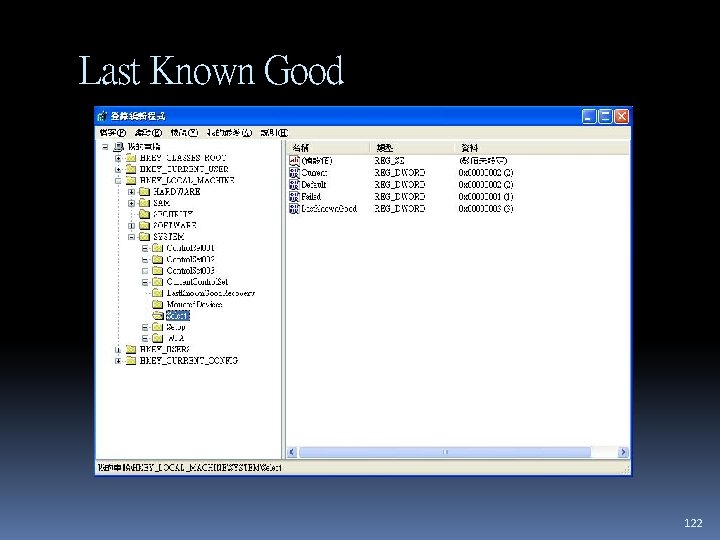This screenshot has width=720, height=540.
Task: Click the Failed row data 0x00000001 (1)
Action: pos(486,197)
